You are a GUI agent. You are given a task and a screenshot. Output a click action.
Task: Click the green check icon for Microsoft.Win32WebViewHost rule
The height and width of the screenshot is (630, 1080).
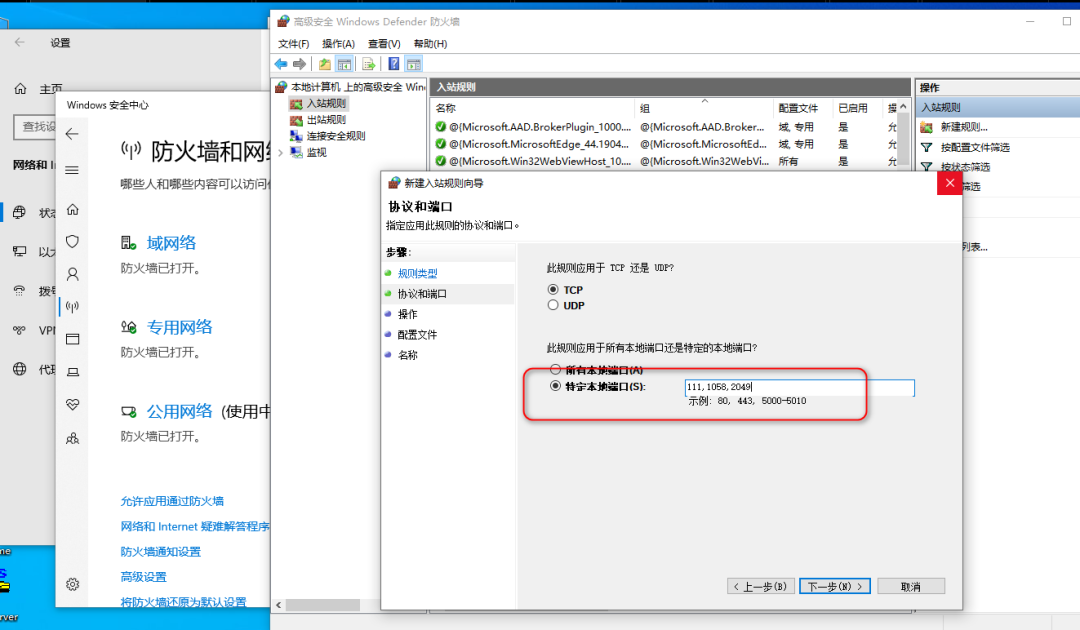click(x=441, y=161)
